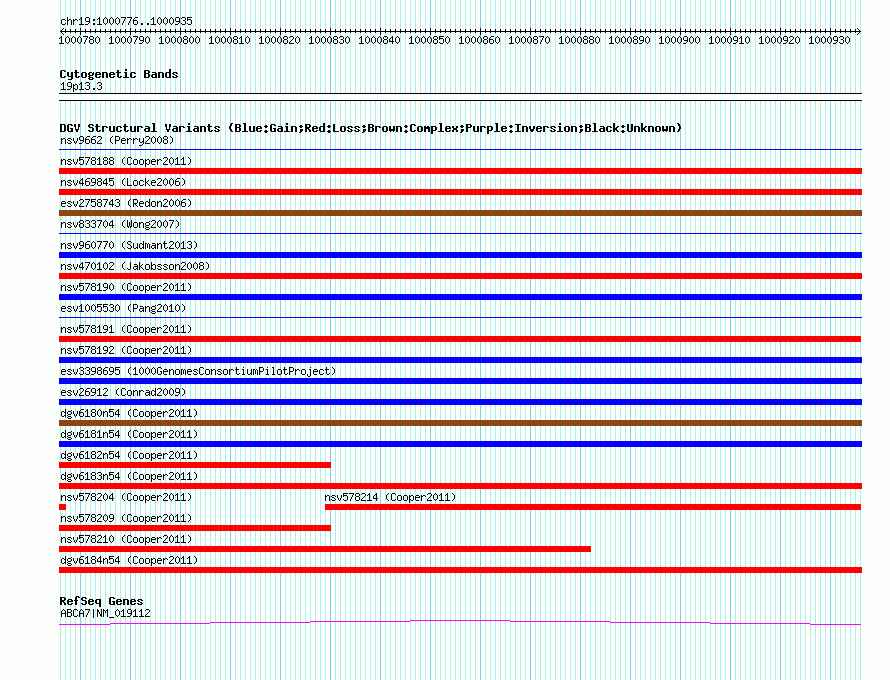Click ruler position 1000900
Screen dimensions: 890x680
679,40
